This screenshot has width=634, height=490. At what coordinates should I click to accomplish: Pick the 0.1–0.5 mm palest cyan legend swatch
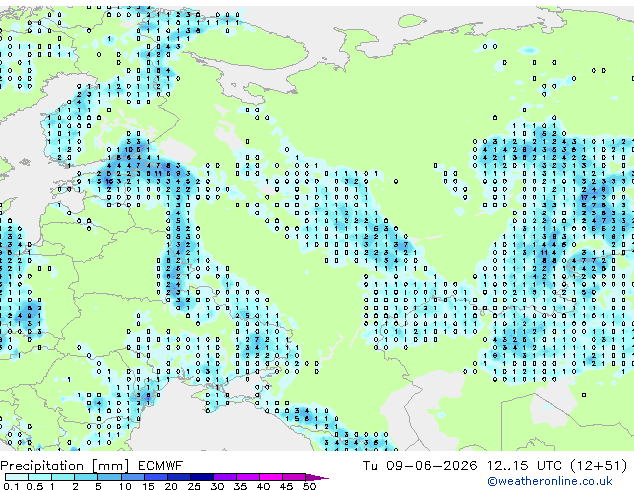click(17, 477)
